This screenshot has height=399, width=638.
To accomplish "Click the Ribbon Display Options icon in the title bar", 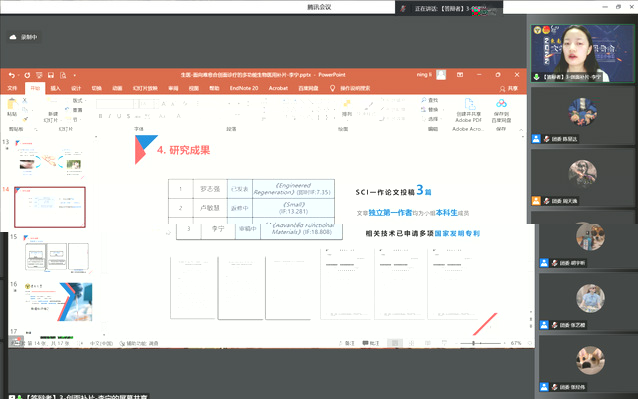I will tap(460, 75).
